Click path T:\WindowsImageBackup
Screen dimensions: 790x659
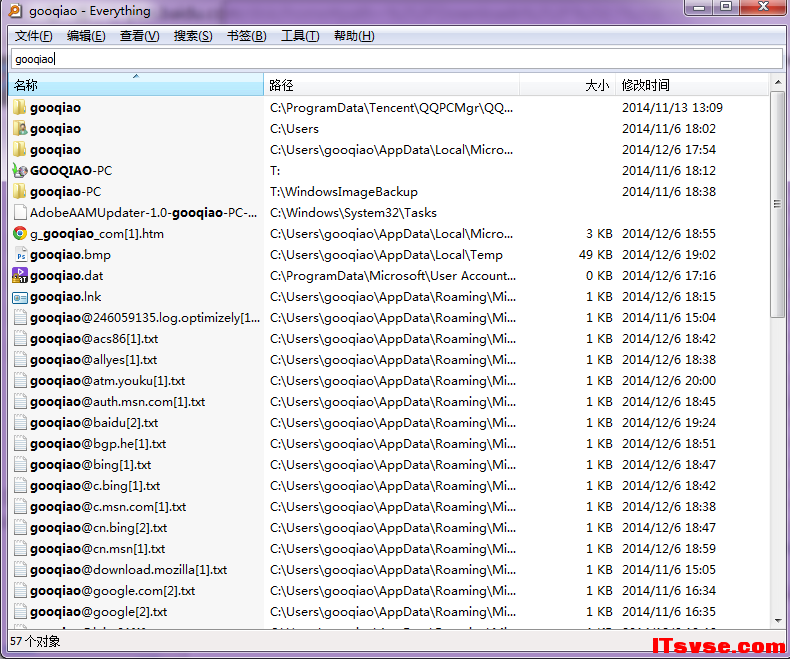click(x=344, y=192)
